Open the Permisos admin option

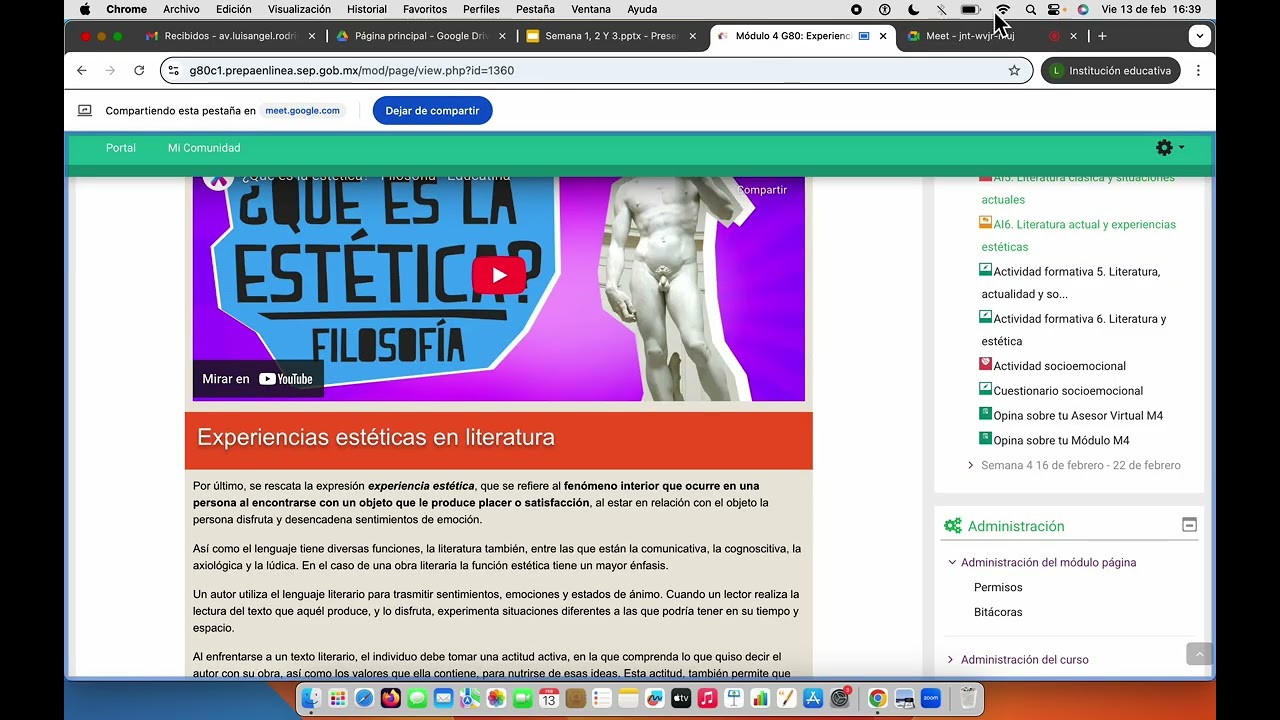(998, 587)
